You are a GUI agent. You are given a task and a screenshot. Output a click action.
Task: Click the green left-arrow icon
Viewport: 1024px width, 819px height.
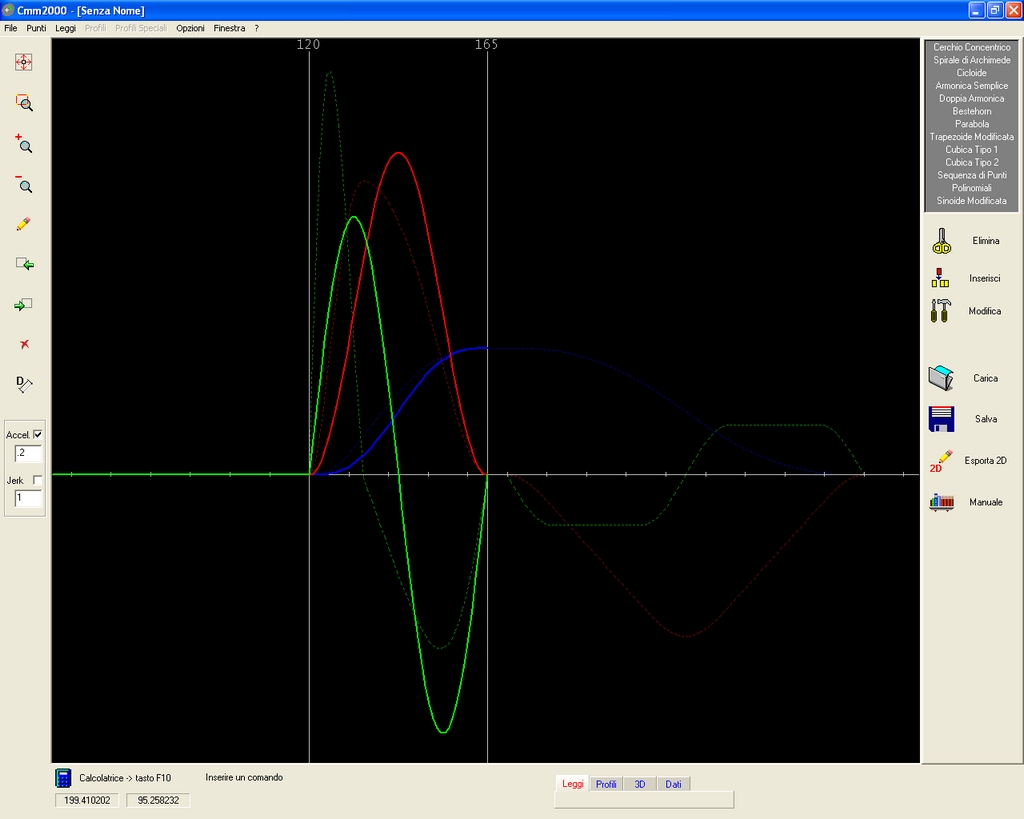pyautogui.click(x=24, y=264)
